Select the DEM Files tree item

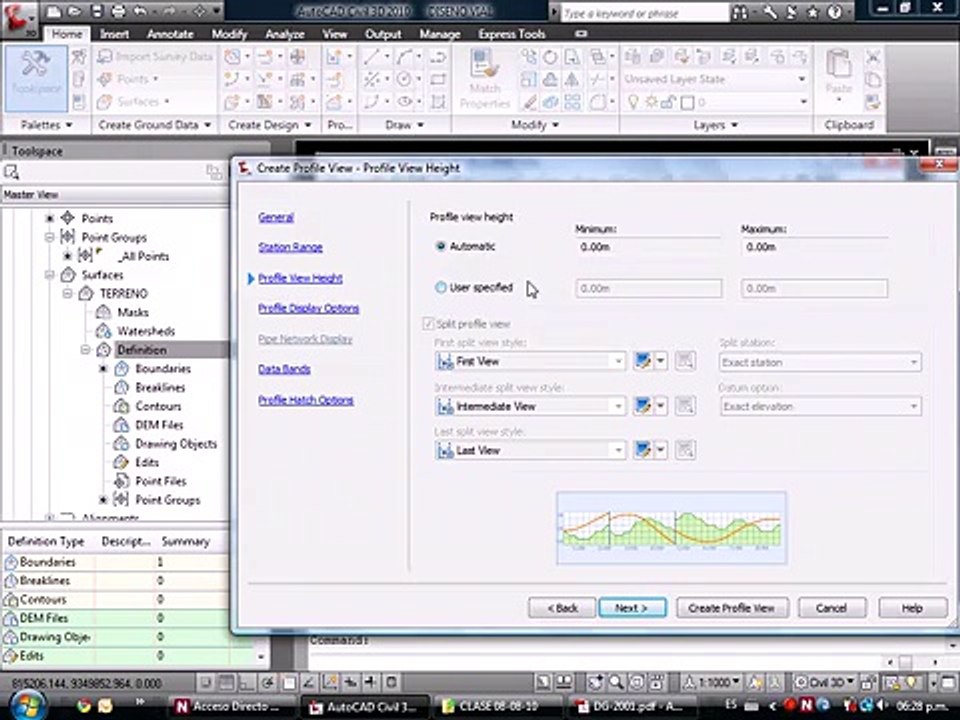[x=159, y=425]
